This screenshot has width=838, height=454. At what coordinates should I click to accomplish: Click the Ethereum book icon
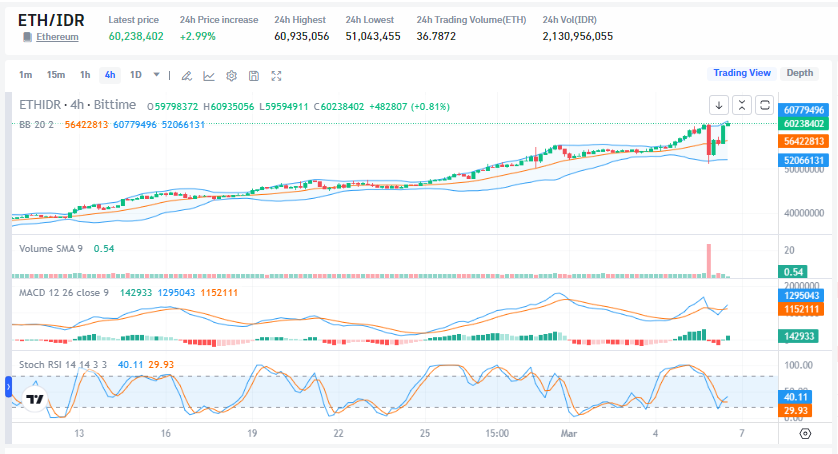(27, 37)
